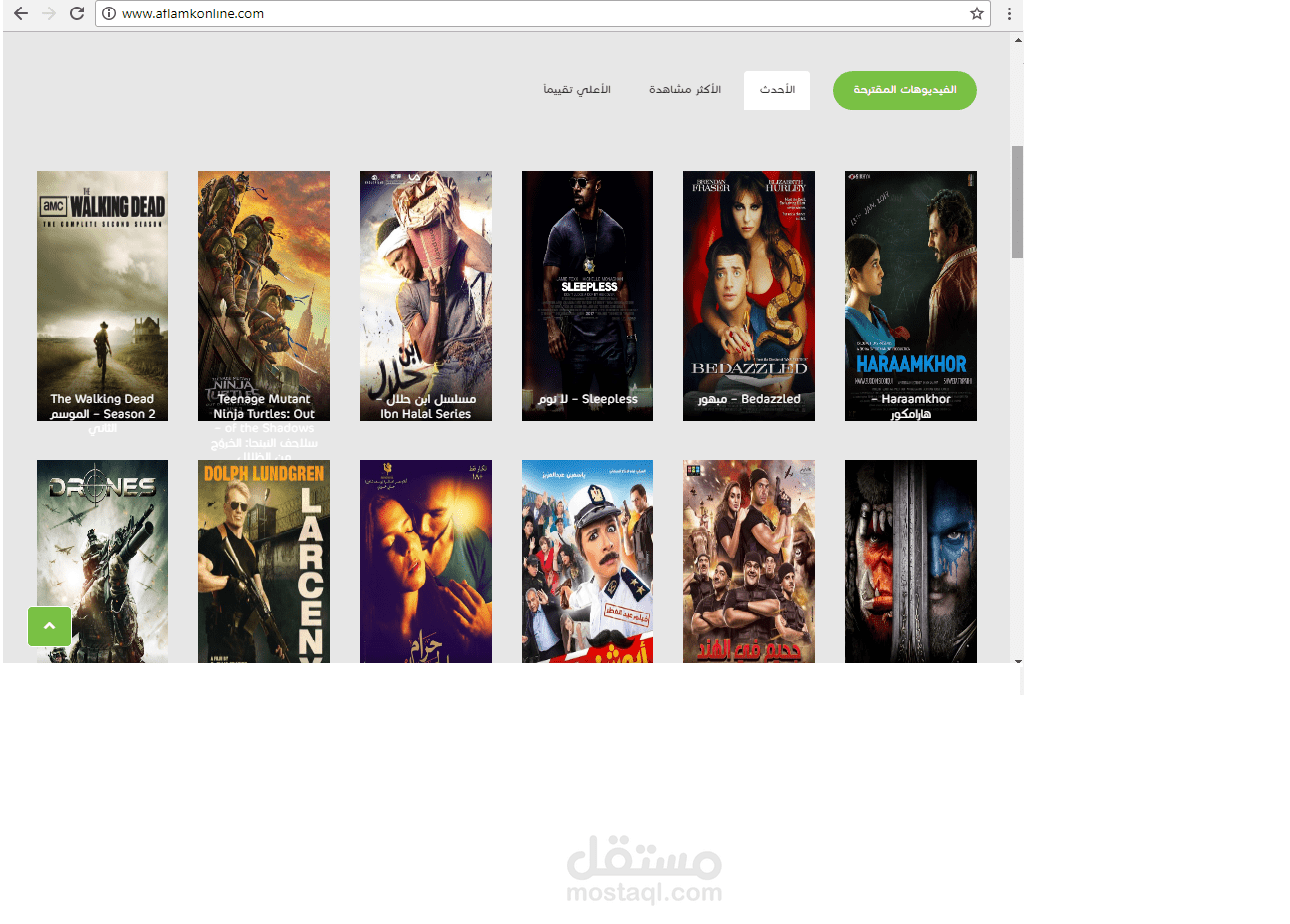This screenshot has height=924, width=1290.
Task: Click the browser back arrow
Action: pyautogui.click(x=20, y=14)
